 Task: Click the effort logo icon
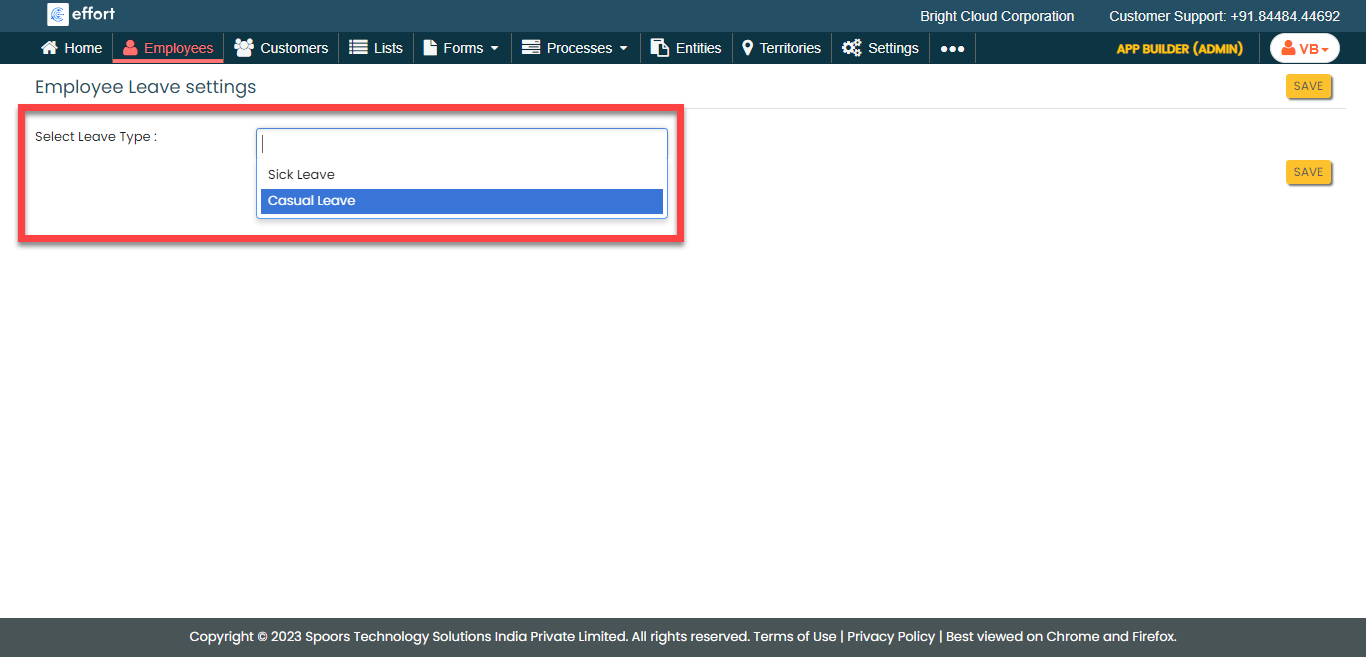tap(58, 15)
